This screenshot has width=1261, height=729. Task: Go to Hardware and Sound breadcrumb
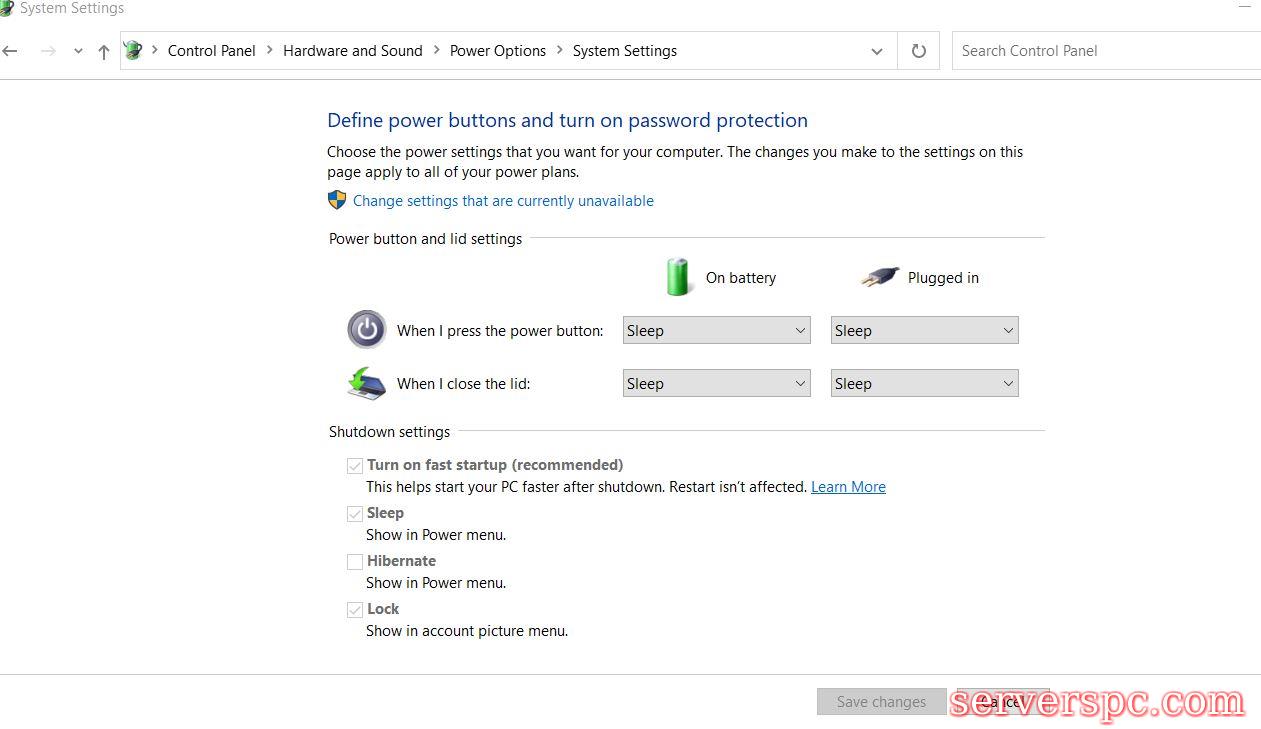tap(352, 51)
